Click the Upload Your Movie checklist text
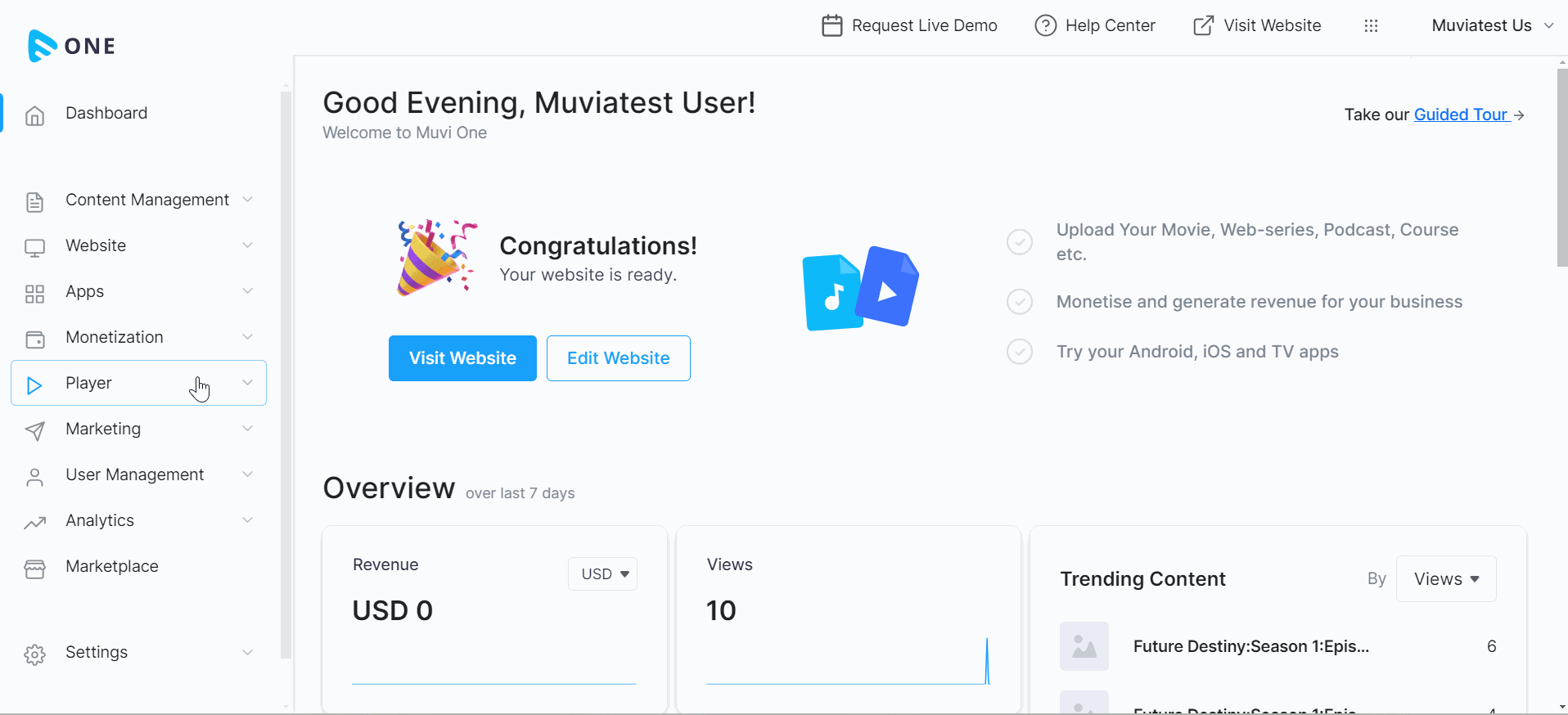This screenshot has width=1568, height=715. [1257, 242]
